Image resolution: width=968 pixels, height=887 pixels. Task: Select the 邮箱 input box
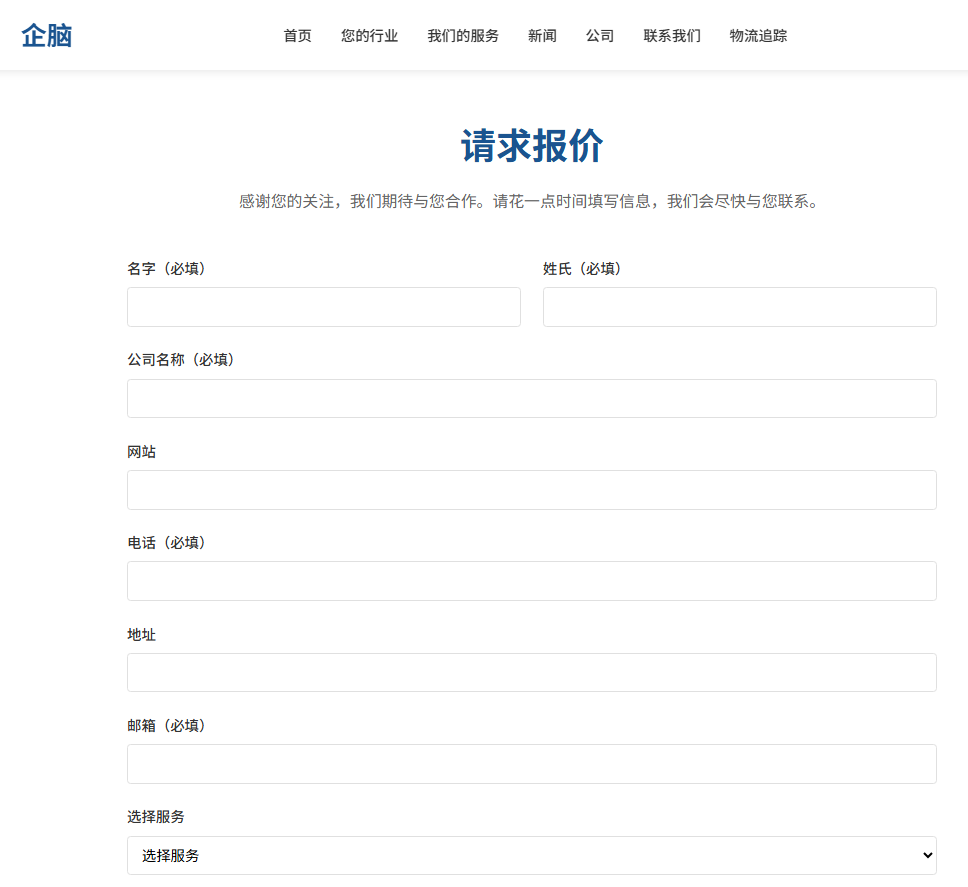pyautogui.click(x=531, y=764)
